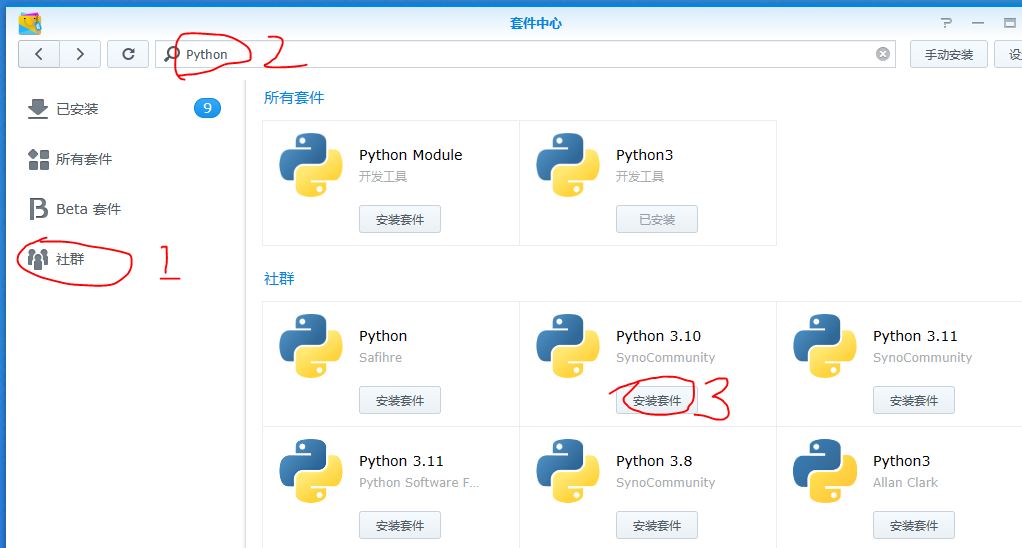Install the Python 3.10 SynoCommunity package
Viewport: 1022px width, 548px height.
click(x=656, y=400)
